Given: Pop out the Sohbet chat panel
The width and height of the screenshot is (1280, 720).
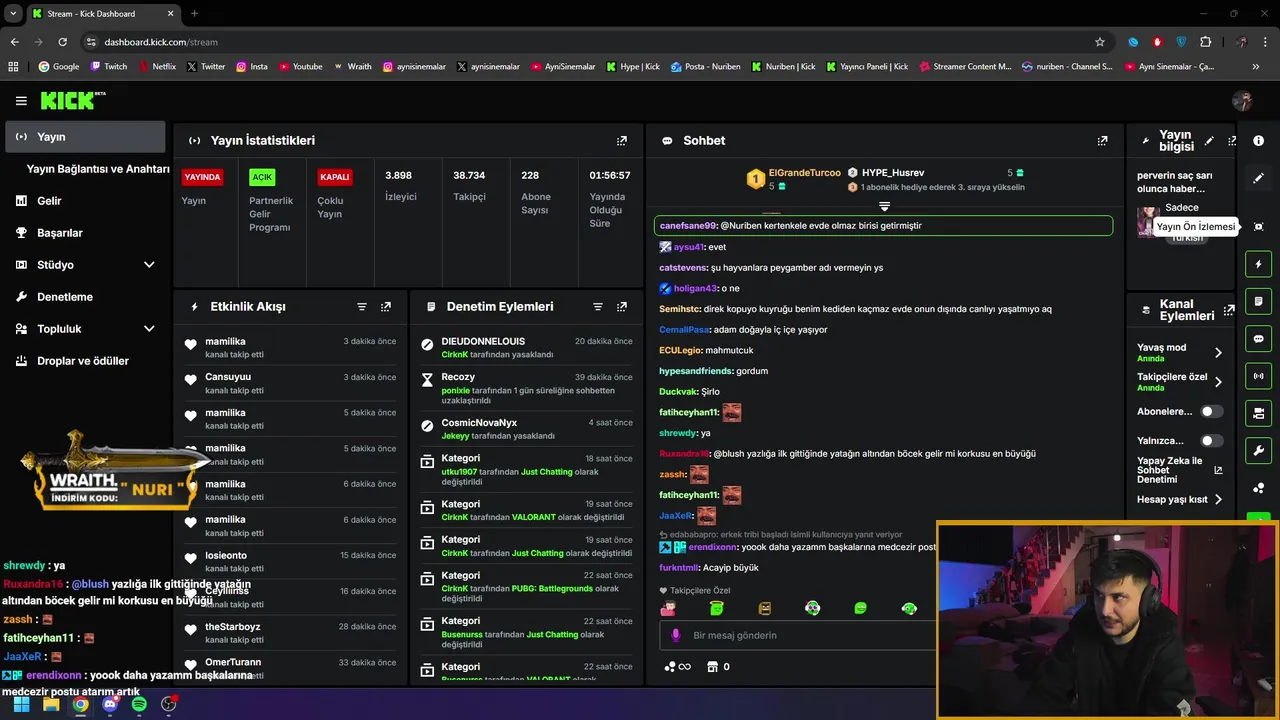Looking at the screenshot, I should tap(1102, 141).
